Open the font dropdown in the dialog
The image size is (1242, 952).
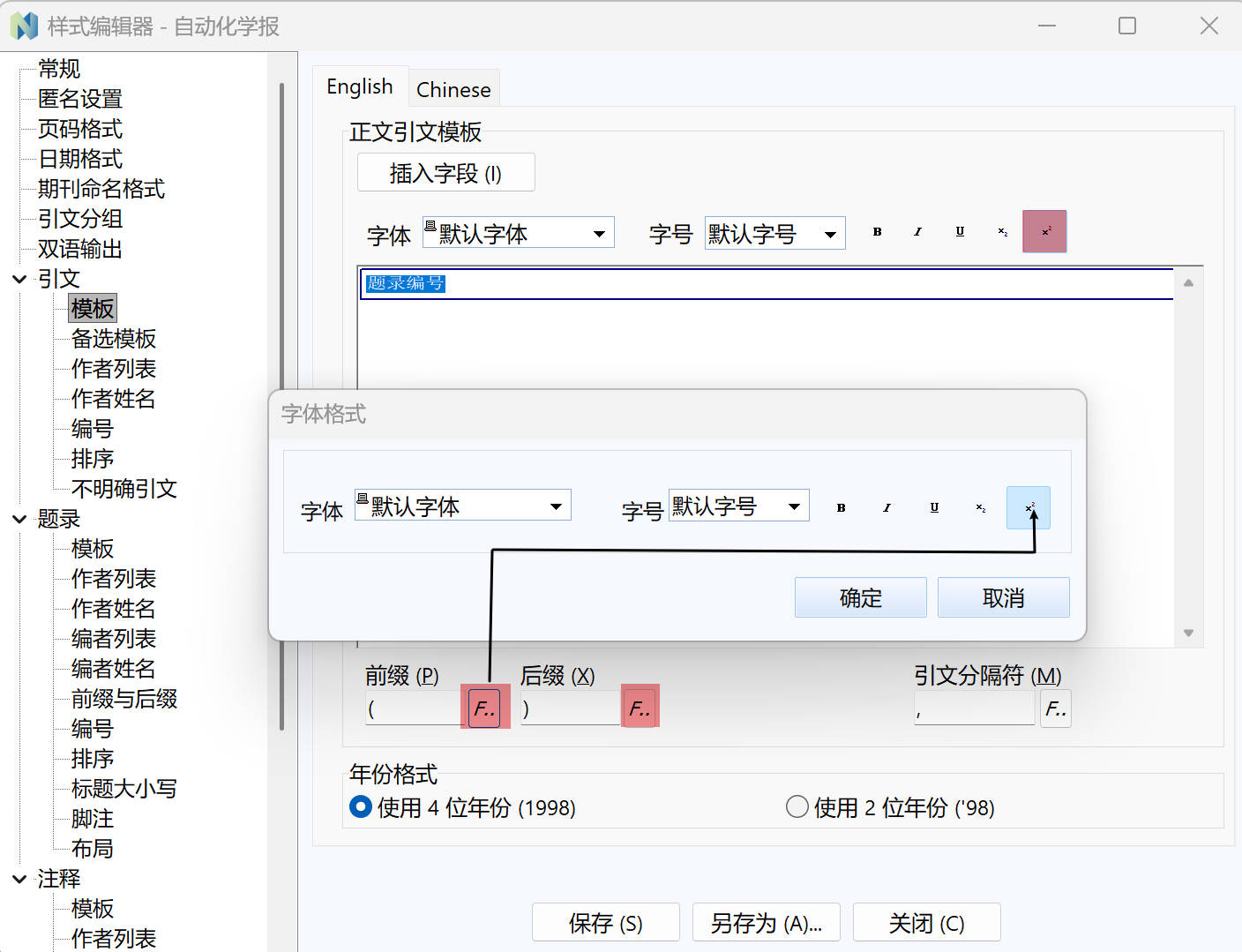(556, 506)
